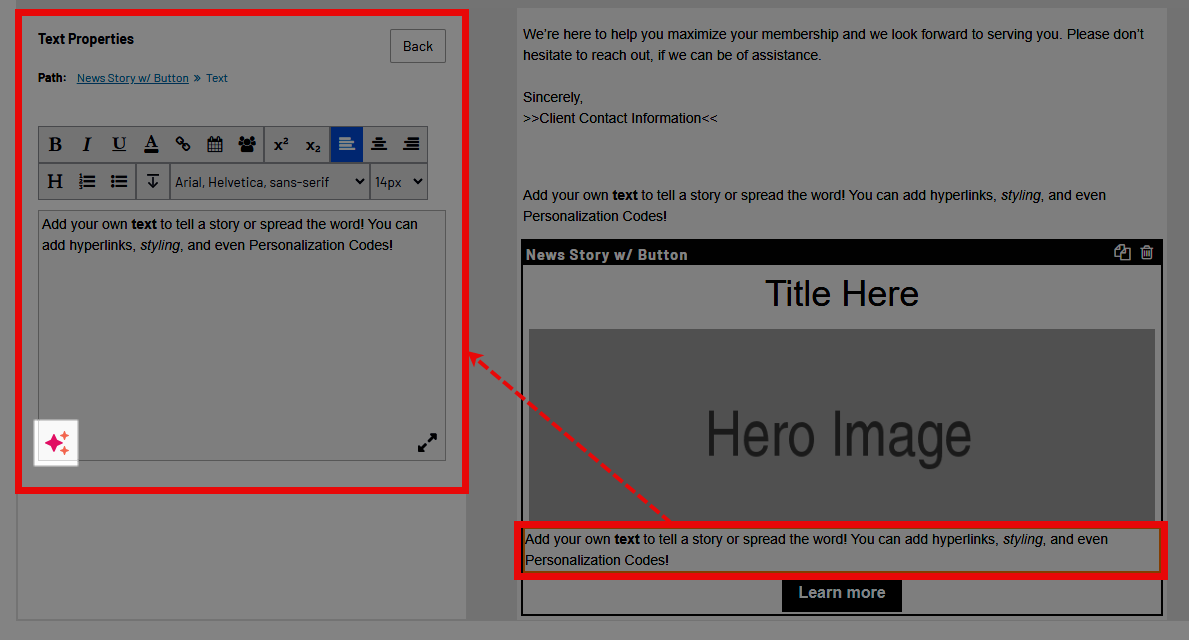Insert a numbered list

point(87,181)
